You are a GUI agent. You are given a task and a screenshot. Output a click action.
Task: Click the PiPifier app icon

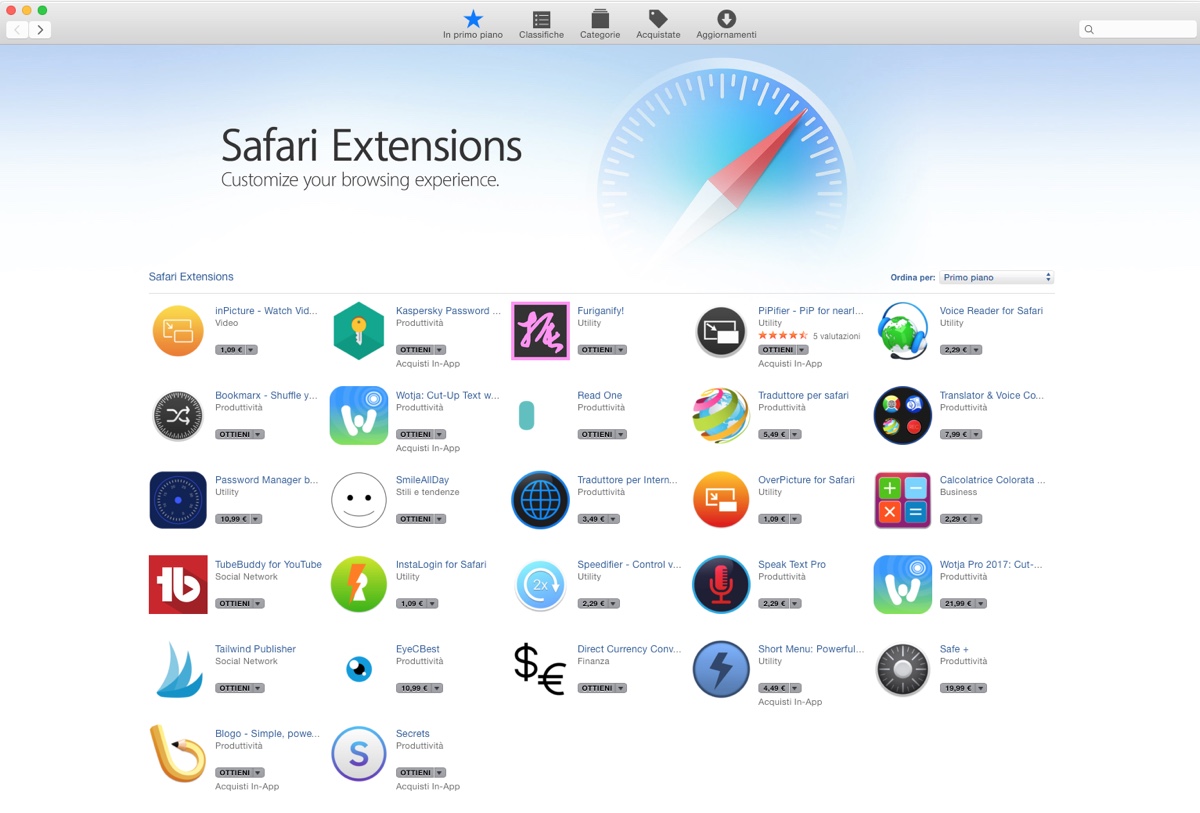click(x=721, y=331)
